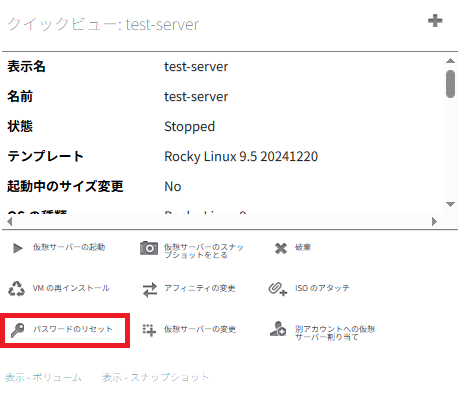Image resolution: width=465 pixels, height=396 pixels.
Task: Click the クイックビュー: test-server title
Action: tap(103, 24)
